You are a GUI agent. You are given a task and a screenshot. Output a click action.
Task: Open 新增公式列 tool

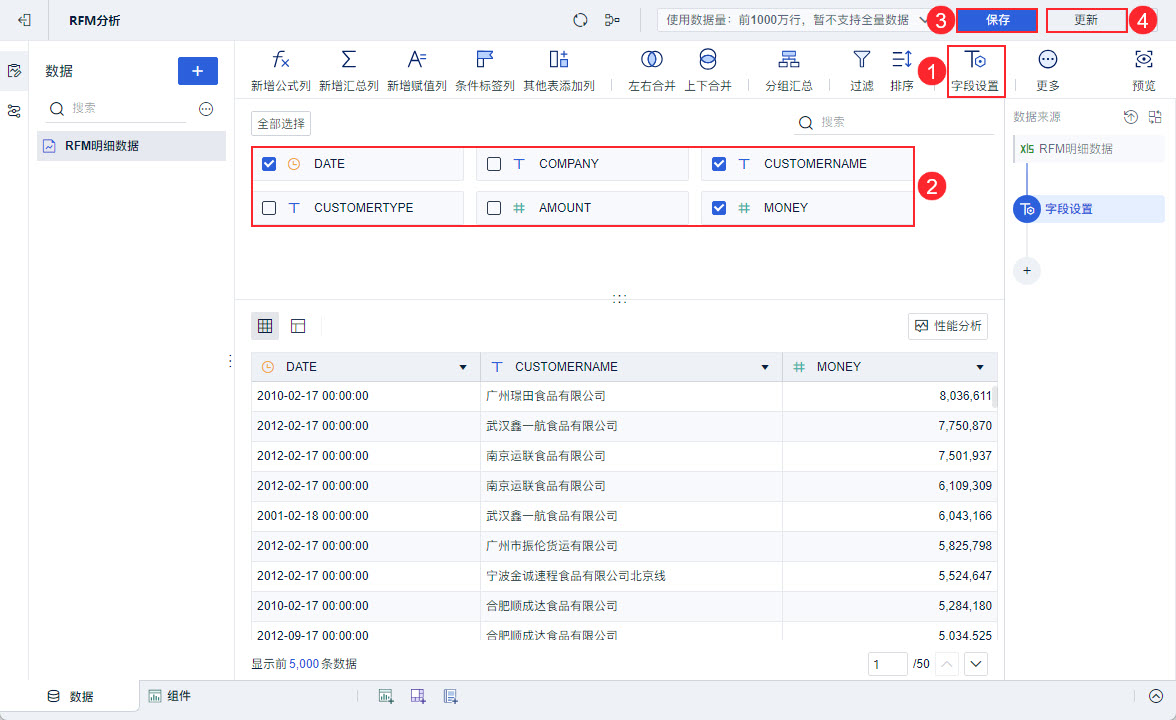click(x=280, y=70)
